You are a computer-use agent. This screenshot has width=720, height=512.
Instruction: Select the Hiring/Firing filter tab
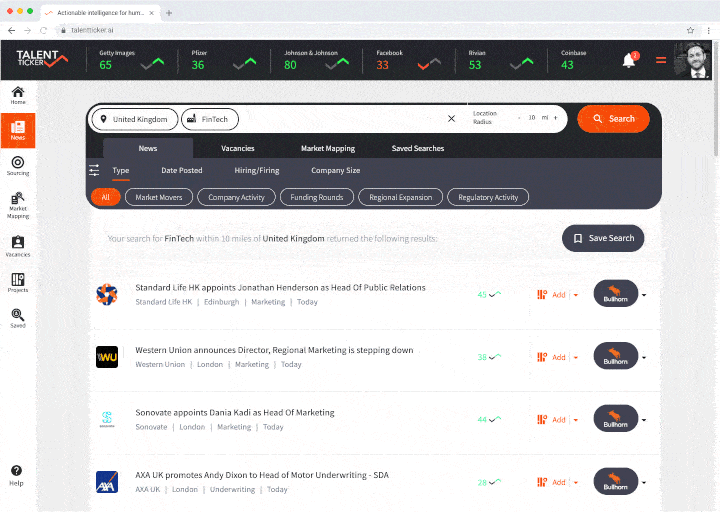[x=257, y=170]
